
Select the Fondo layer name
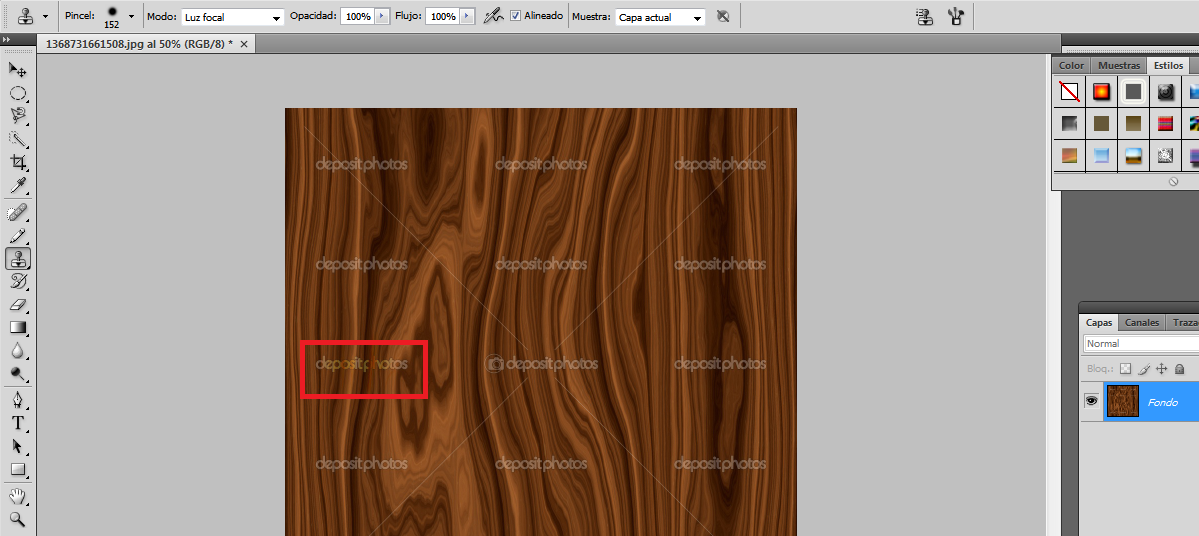[x=1162, y=402]
